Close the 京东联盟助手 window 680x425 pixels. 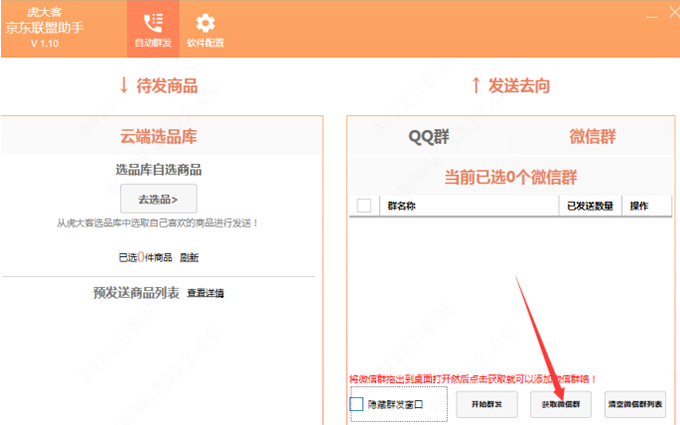point(675,12)
